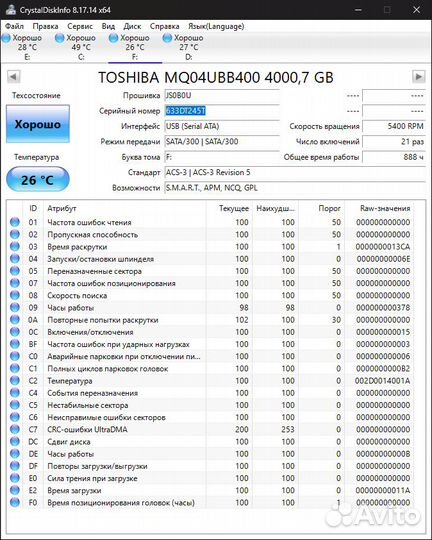Click status icon for attribute 08 Скорость поиска
Screen dimensions: 432x540
tap(15, 295)
